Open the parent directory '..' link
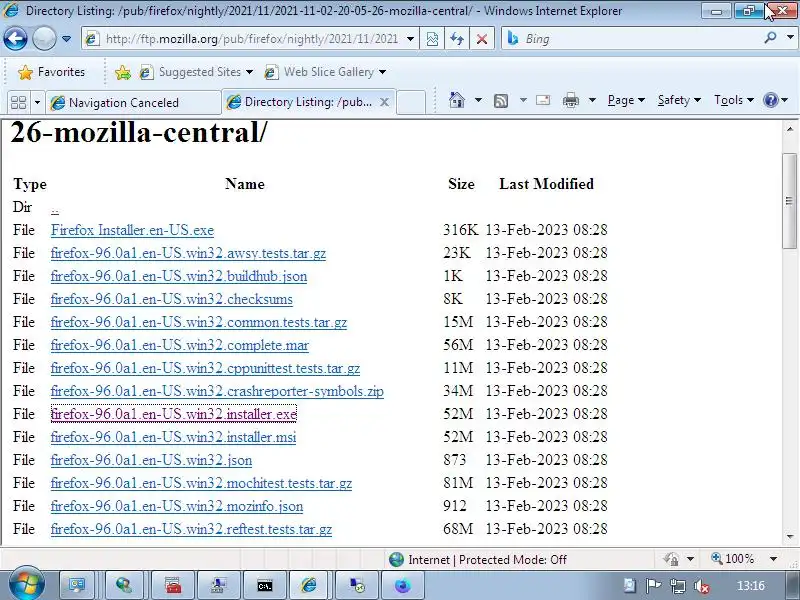The image size is (800, 600). [55, 208]
